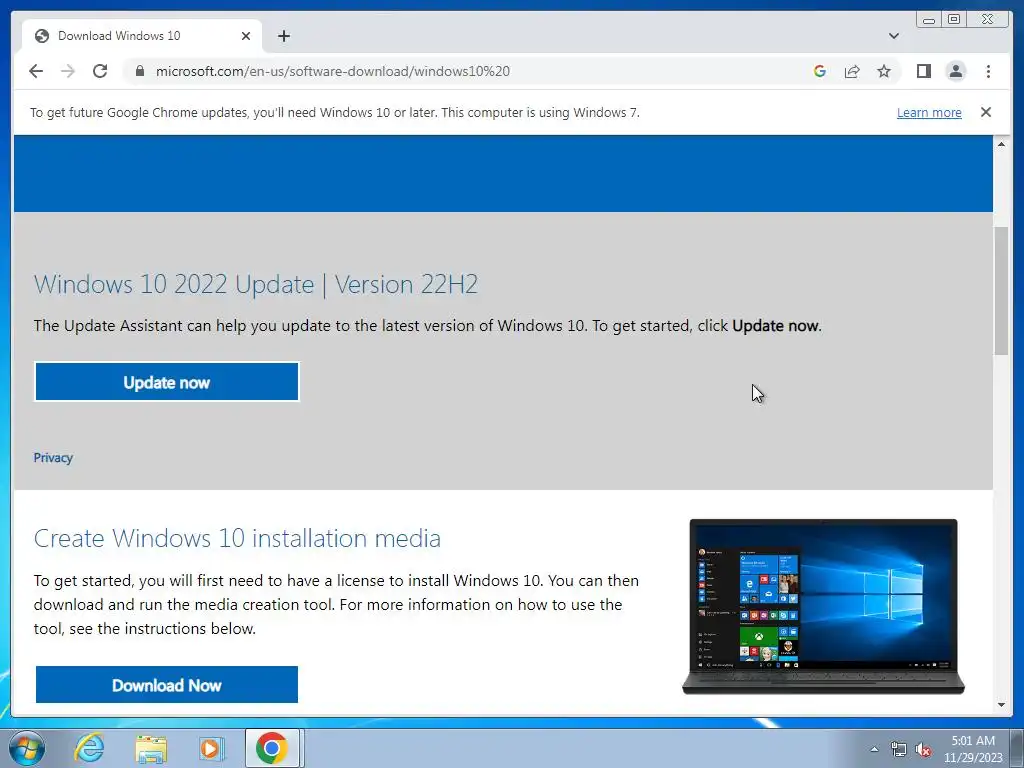
Task: Open Chrome side panel
Action: (x=923, y=71)
